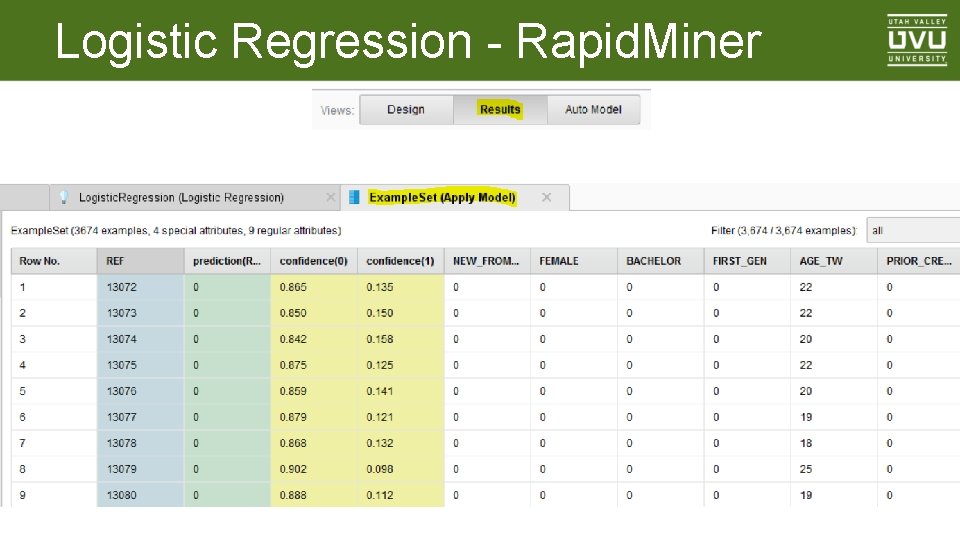
Task: Click confidence(1) value 0.135
Action: click(x=400, y=287)
